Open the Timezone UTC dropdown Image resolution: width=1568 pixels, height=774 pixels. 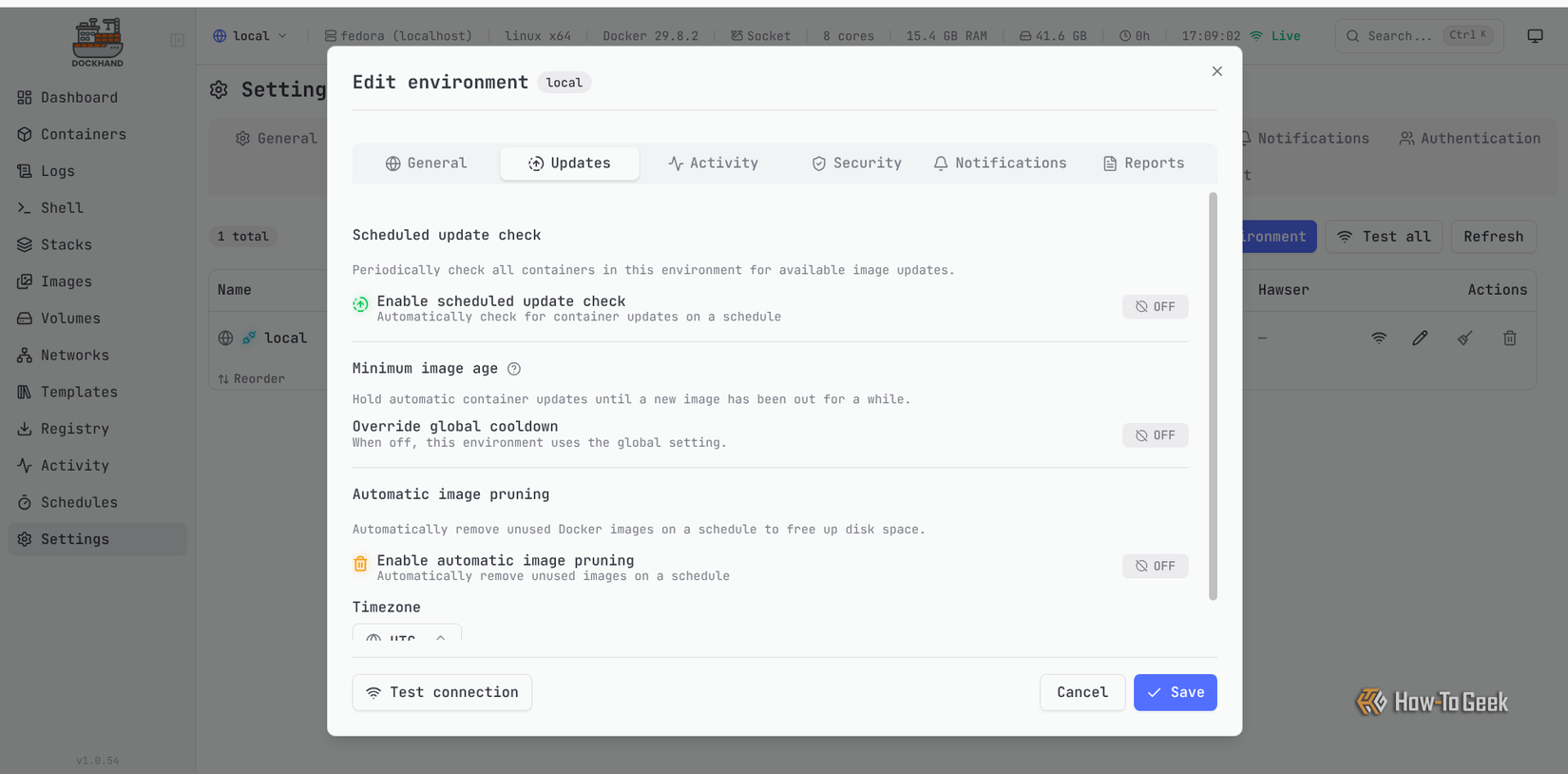(x=407, y=634)
